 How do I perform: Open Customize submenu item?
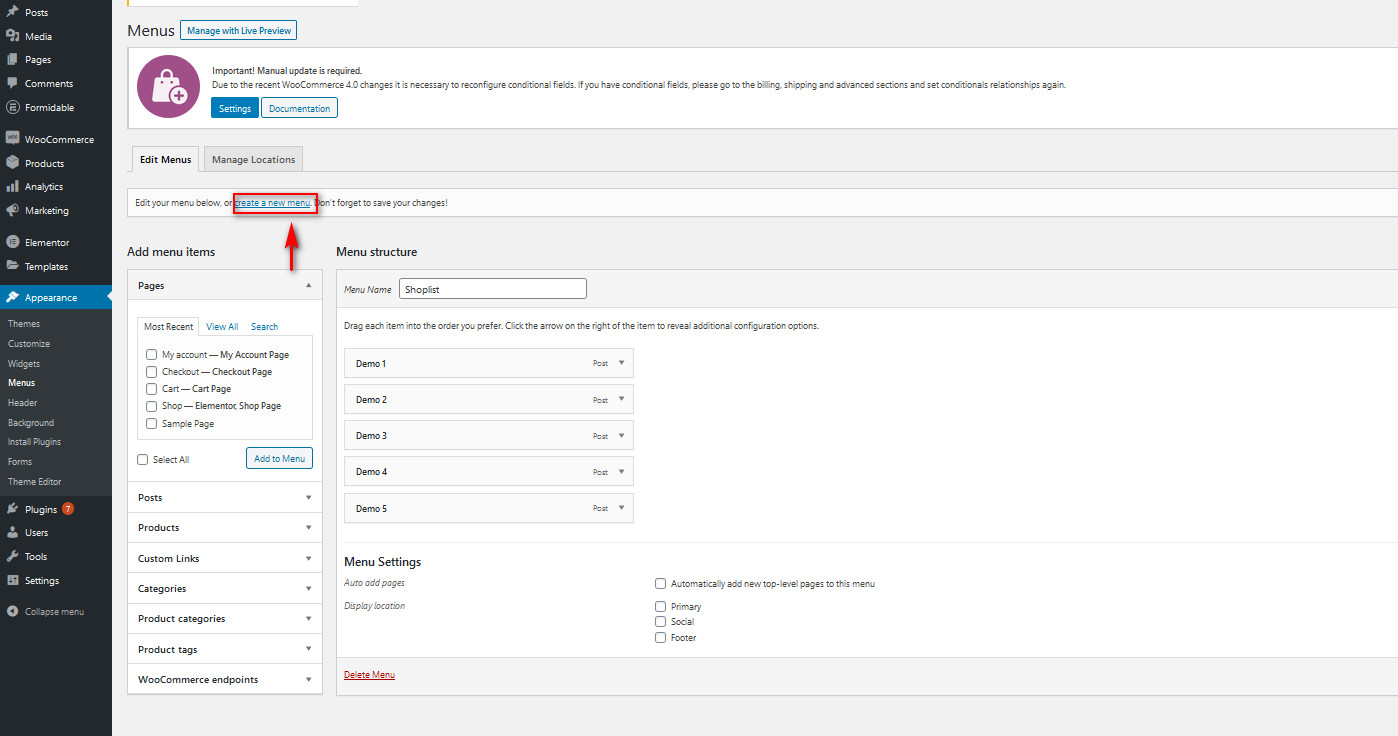tap(29, 344)
